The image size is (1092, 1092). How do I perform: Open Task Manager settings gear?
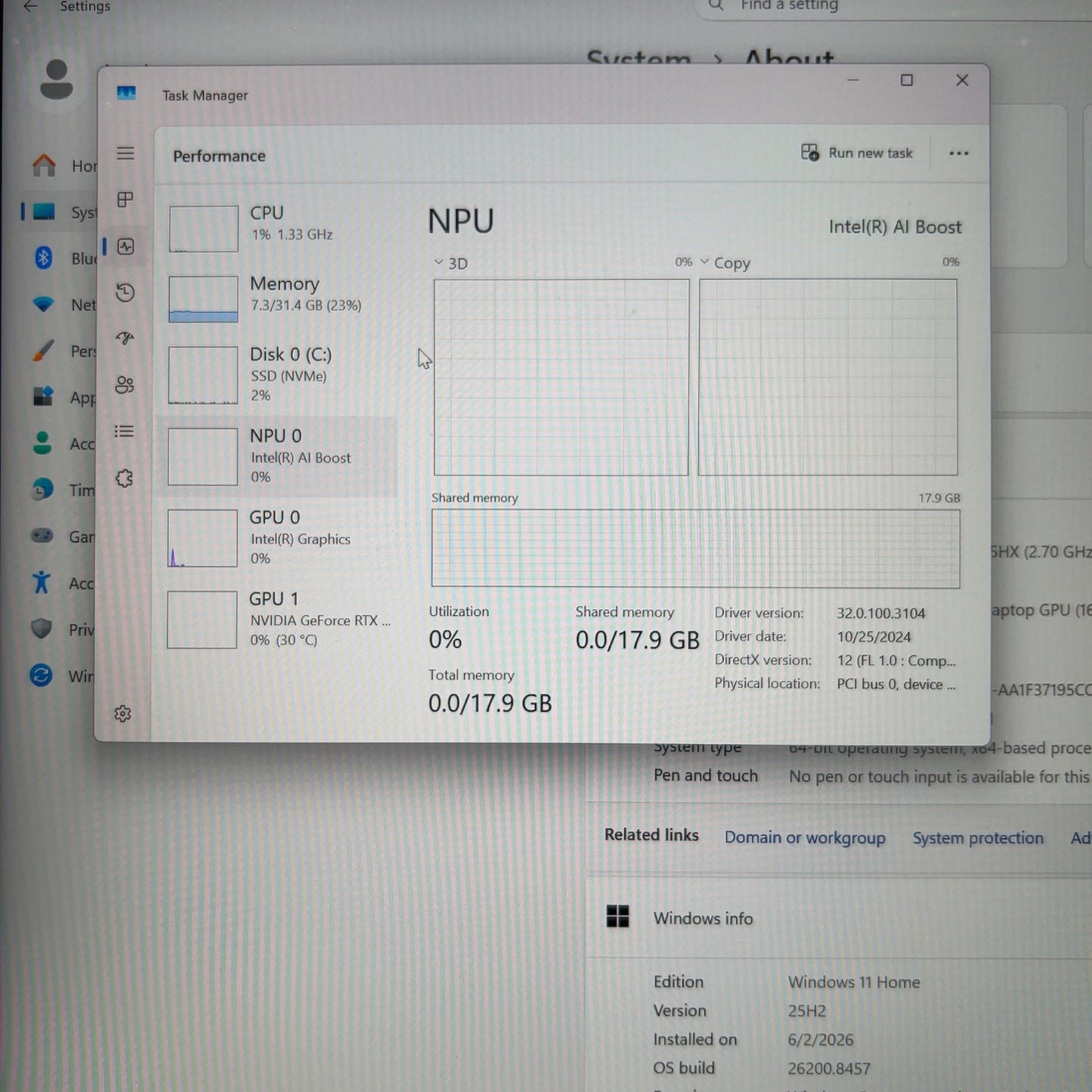point(122,713)
